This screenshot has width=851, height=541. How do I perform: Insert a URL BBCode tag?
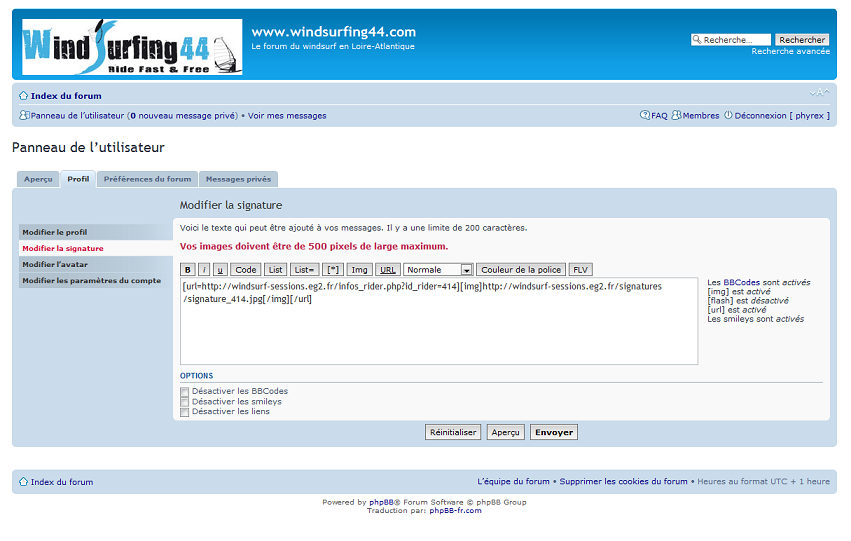coord(388,270)
